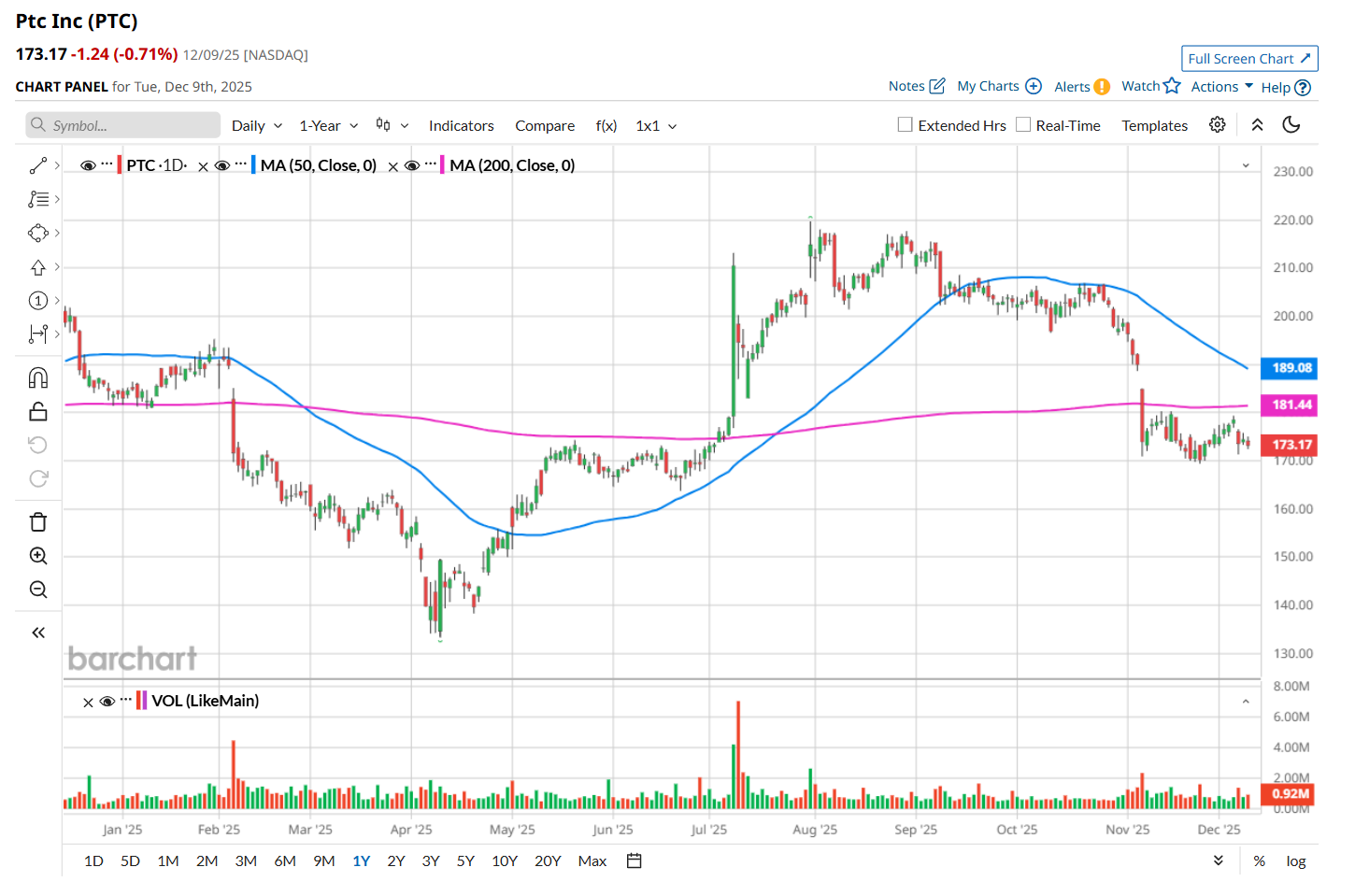Click the trash delete drawings icon
Image resolution: width=1355 pixels, height=896 pixels.
[x=38, y=522]
